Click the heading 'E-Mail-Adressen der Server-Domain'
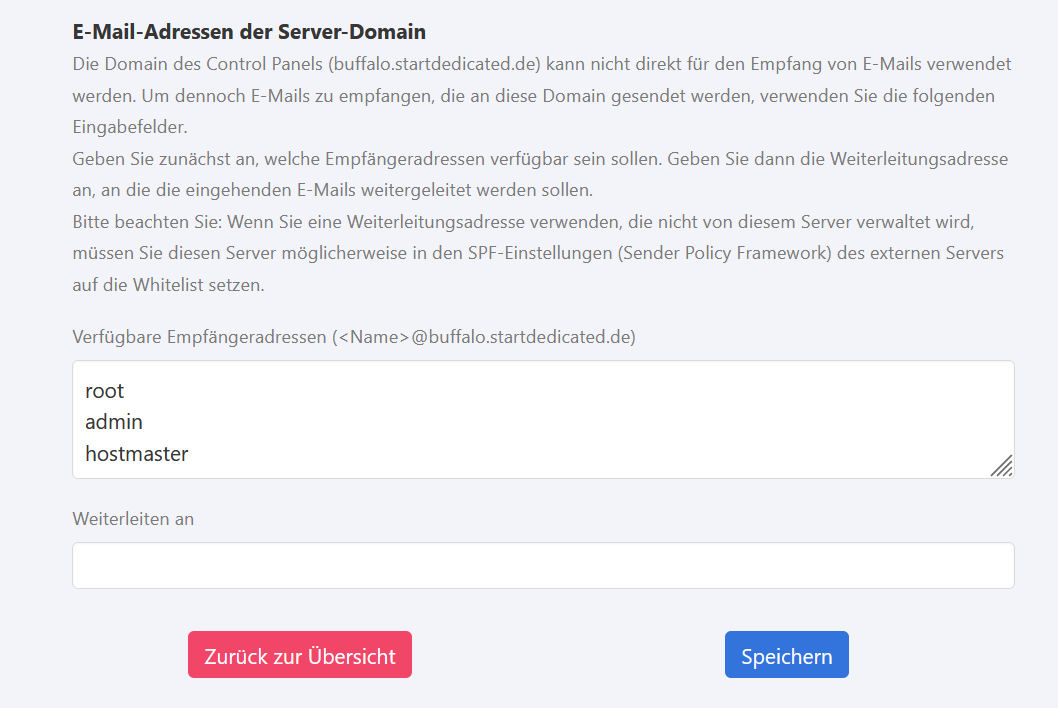1058x708 pixels. tap(249, 32)
